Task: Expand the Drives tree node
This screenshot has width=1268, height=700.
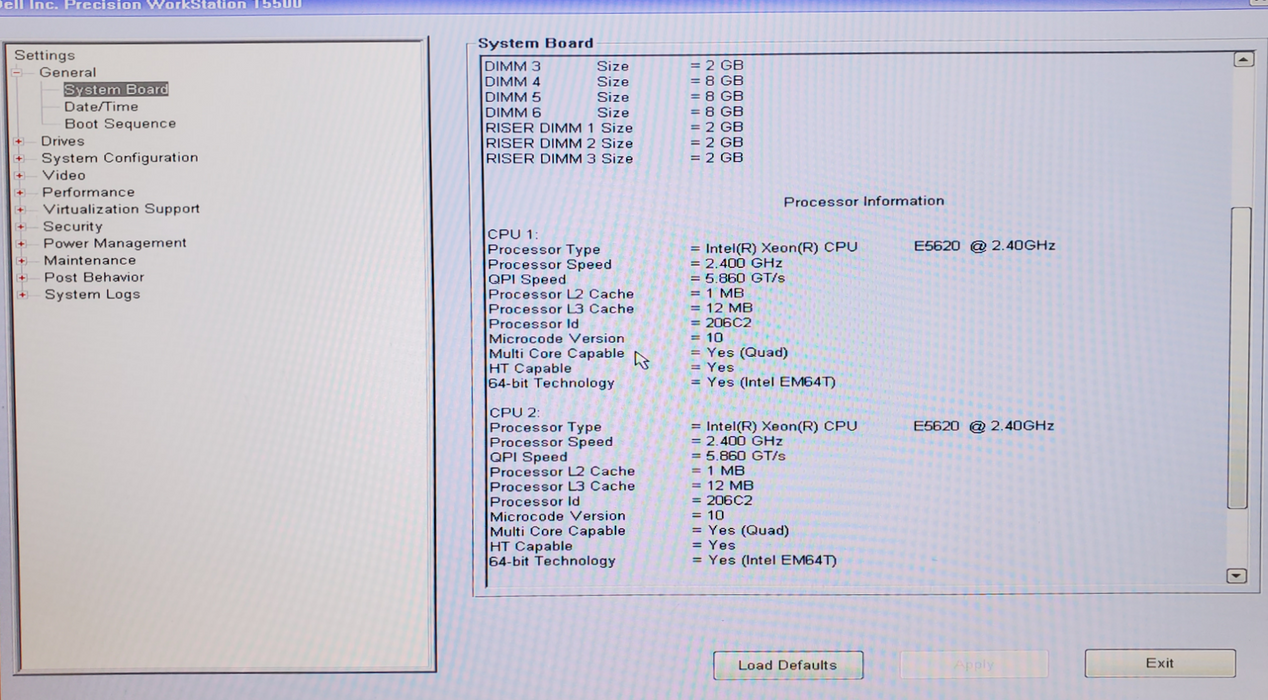Action: 19,141
